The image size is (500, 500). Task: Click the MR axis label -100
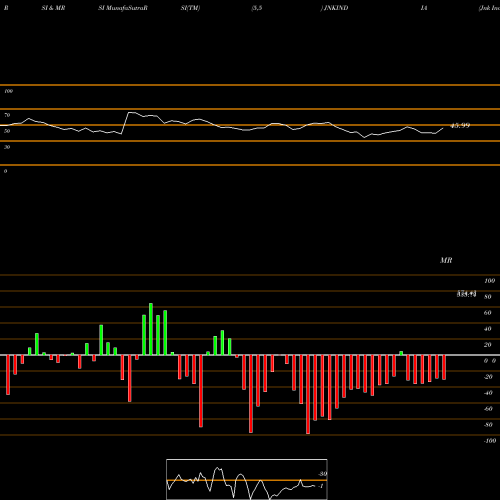[x=489, y=441]
